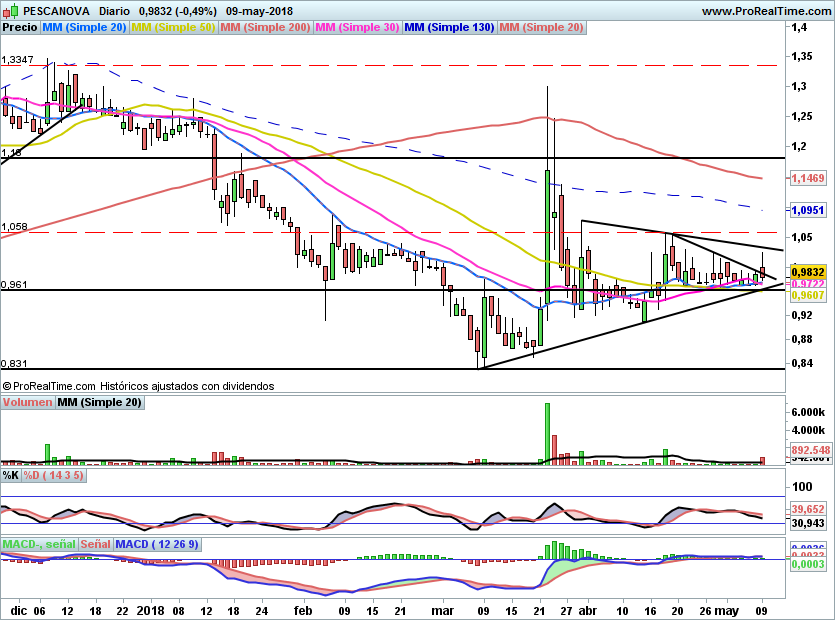Image resolution: width=835 pixels, height=620 pixels.
Task: Open the volume MM (Simple 20) label
Action: 100,402
